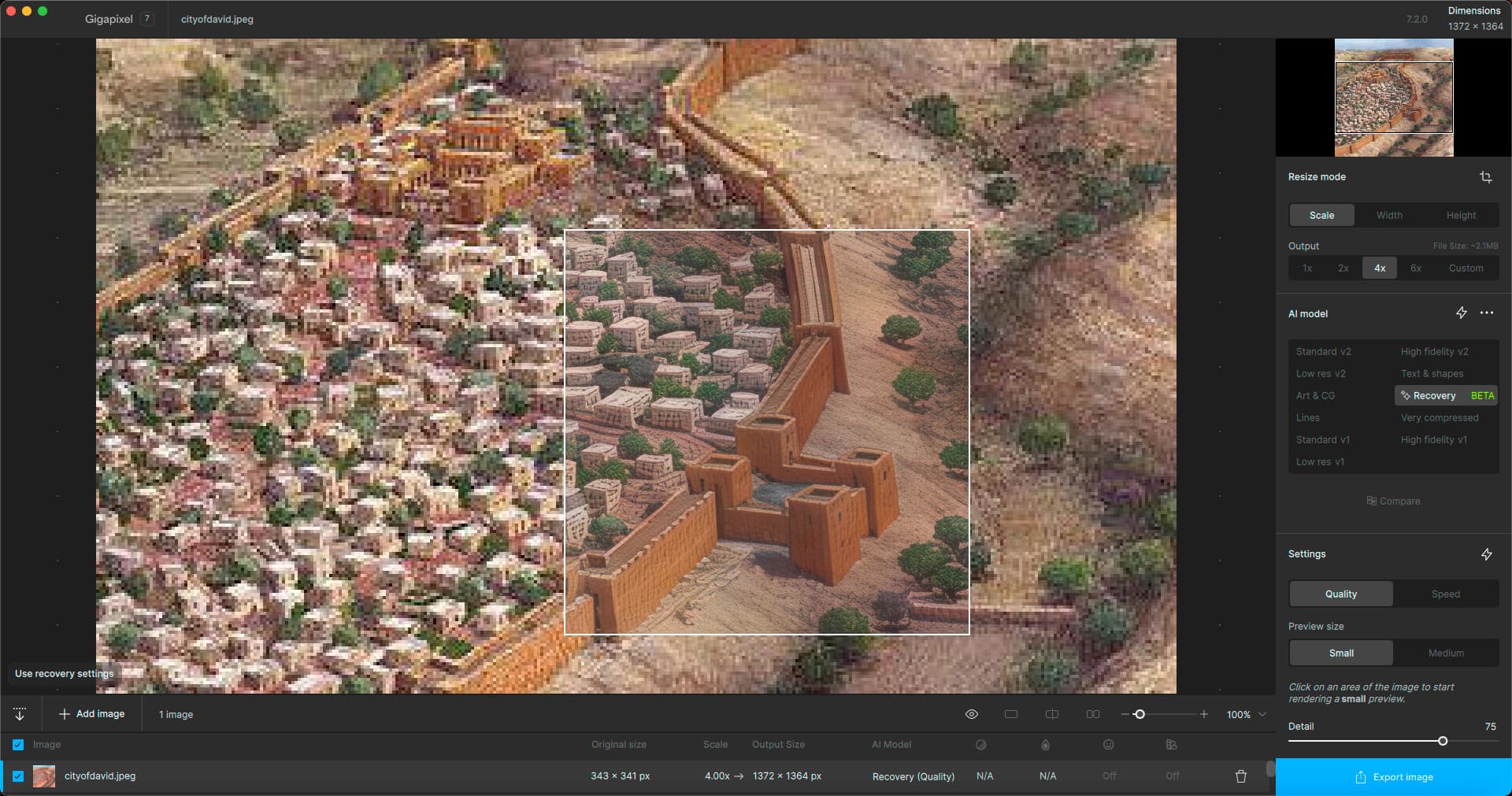This screenshot has width=1512, height=796.
Task: Select the Custom output scale option
Action: 1466,268
